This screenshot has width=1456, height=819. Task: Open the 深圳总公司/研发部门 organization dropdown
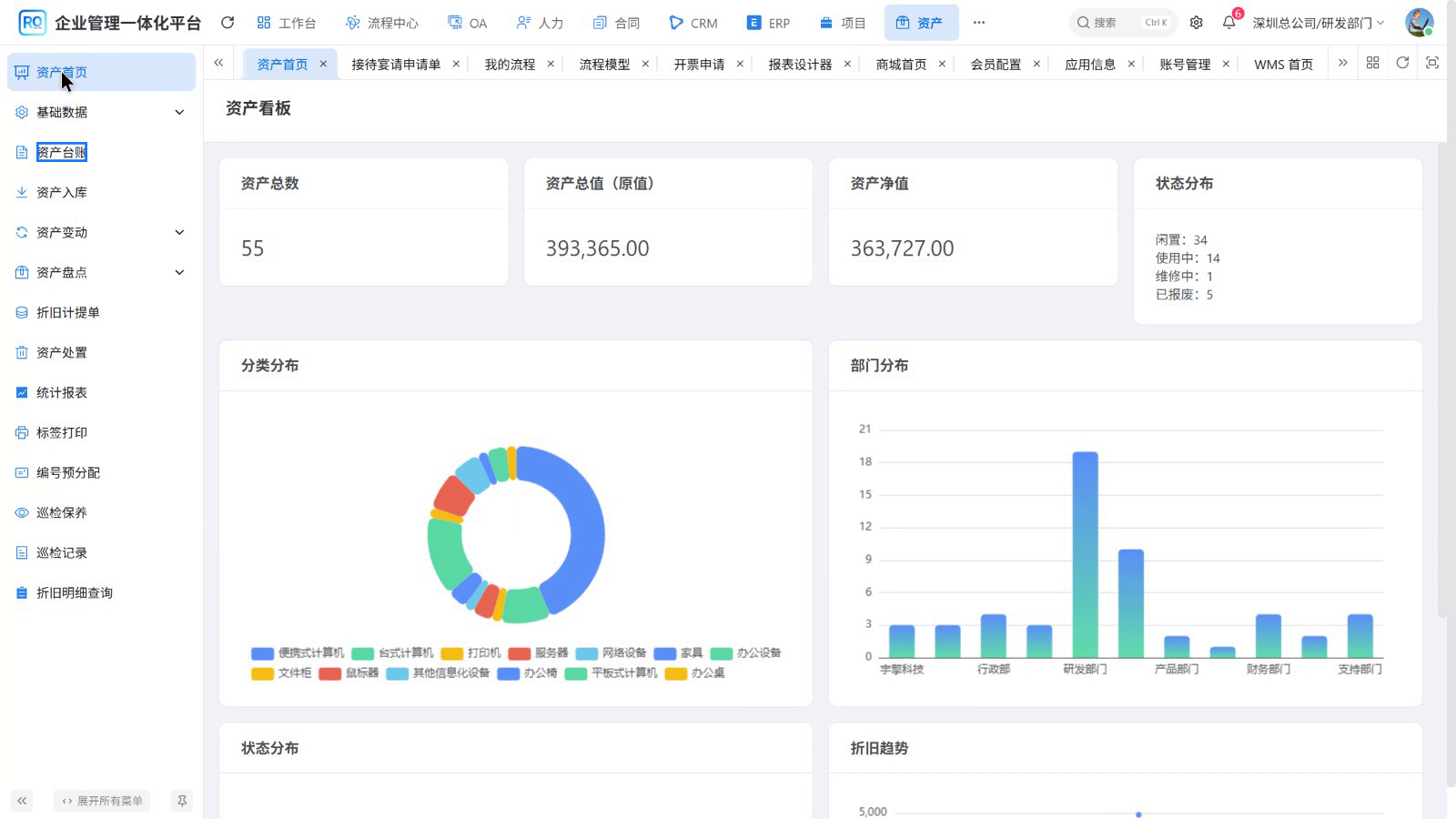pos(1319,23)
